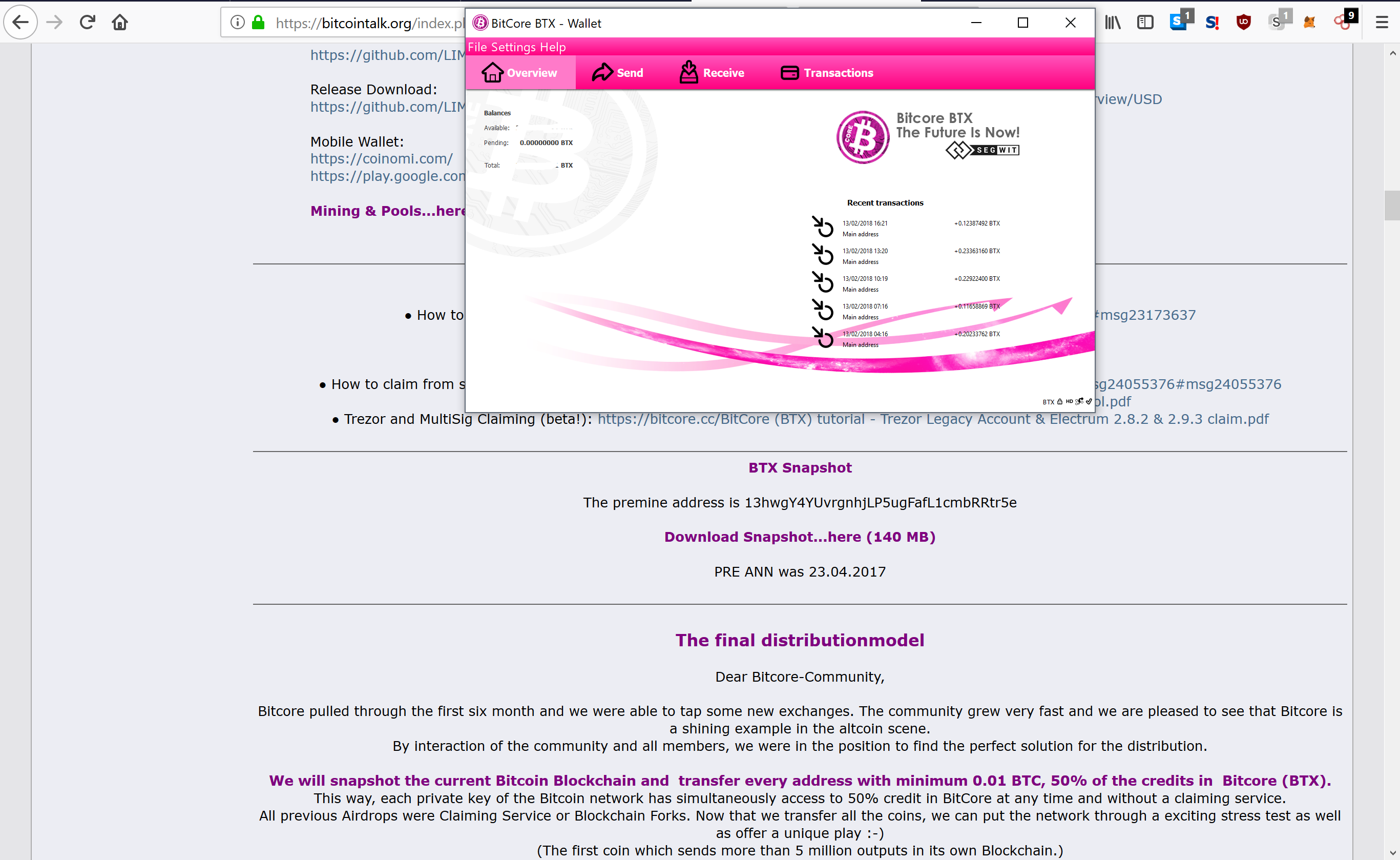Open the File menu in wallet
Image resolution: width=1400 pixels, height=860 pixels.
(x=477, y=47)
